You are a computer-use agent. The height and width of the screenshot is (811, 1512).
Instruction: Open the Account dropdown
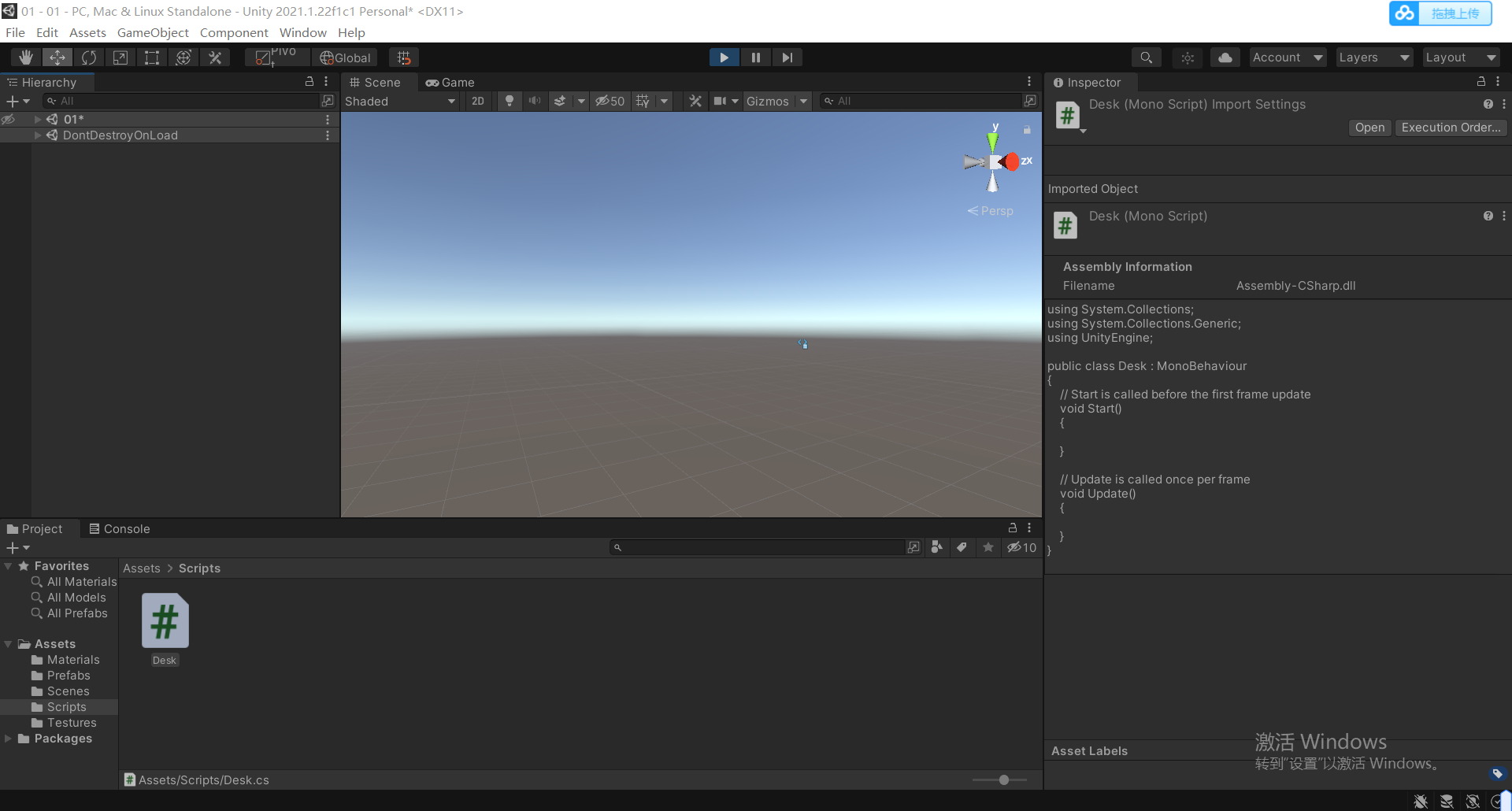click(x=1288, y=57)
